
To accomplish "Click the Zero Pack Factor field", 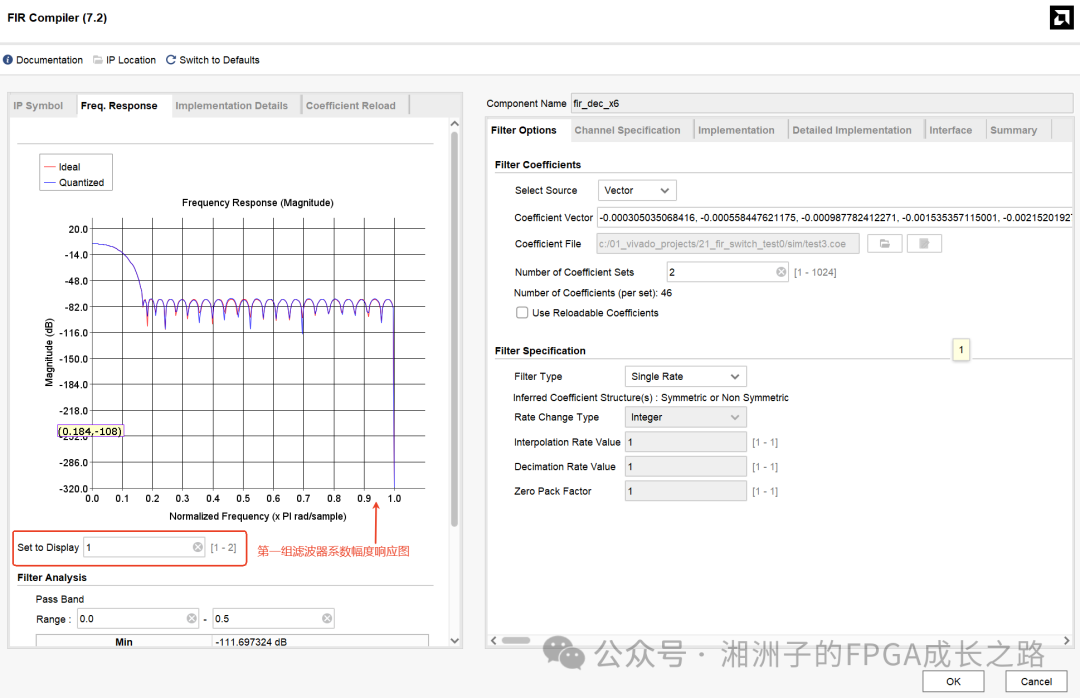I will pos(686,491).
